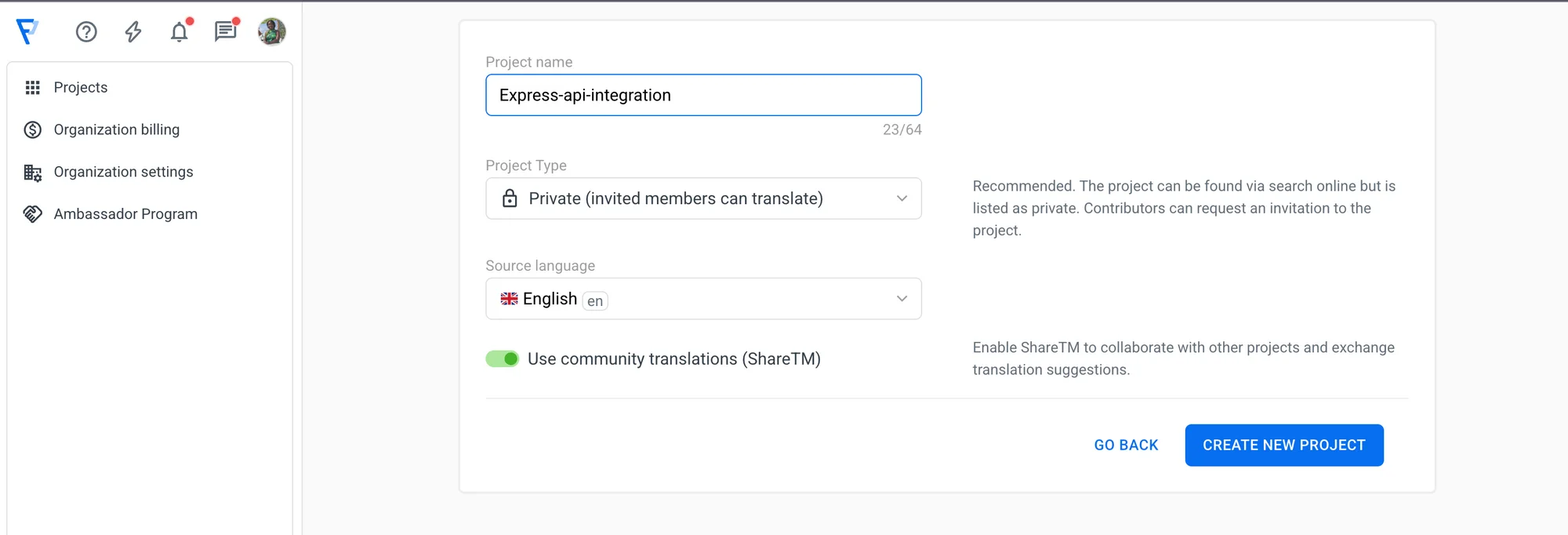1568x535 pixels.
Task: Click the 'en' language code badge
Action: click(x=595, y=300)
